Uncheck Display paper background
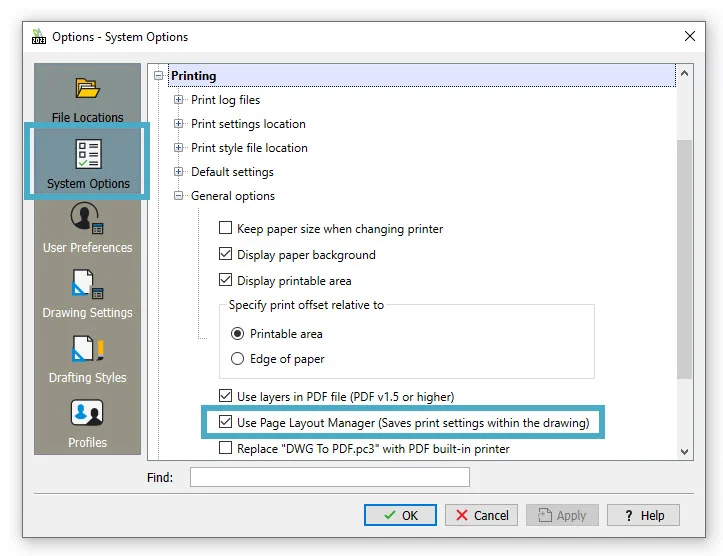 point(226,255)
